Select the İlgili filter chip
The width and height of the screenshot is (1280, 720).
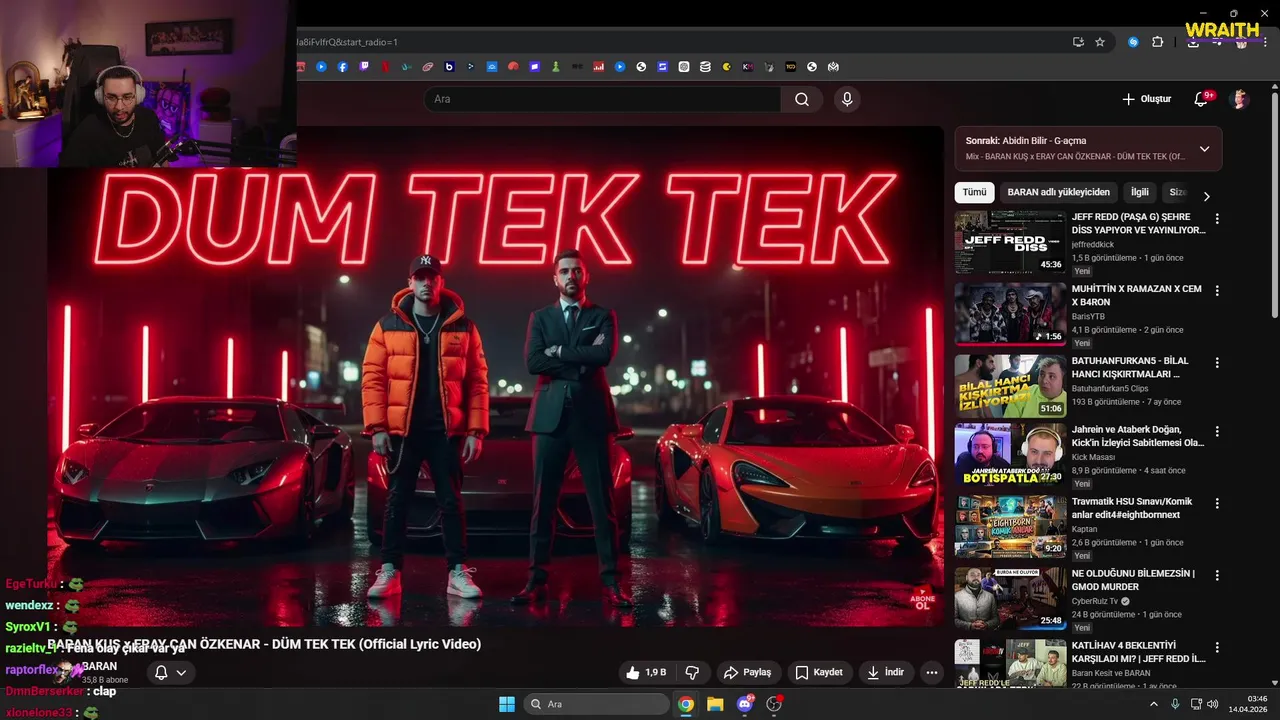pyautogui.click(x=1140, y=192)
